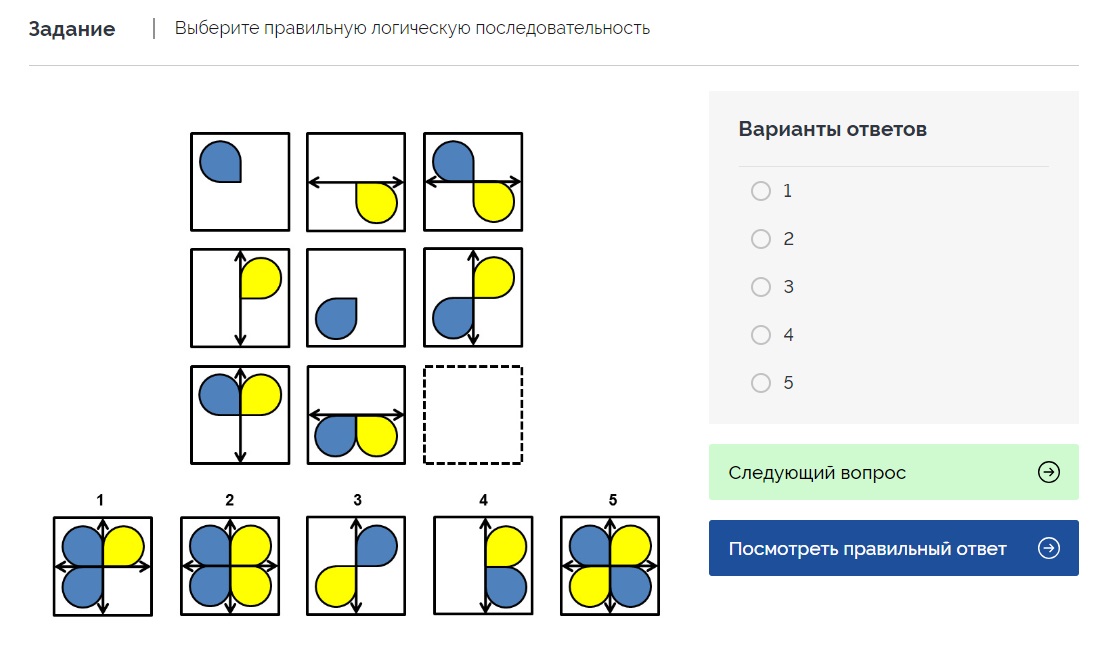Select answer figure numbered 3
The width and height of the screenshot is (1107, 648).
coord(356,566)
